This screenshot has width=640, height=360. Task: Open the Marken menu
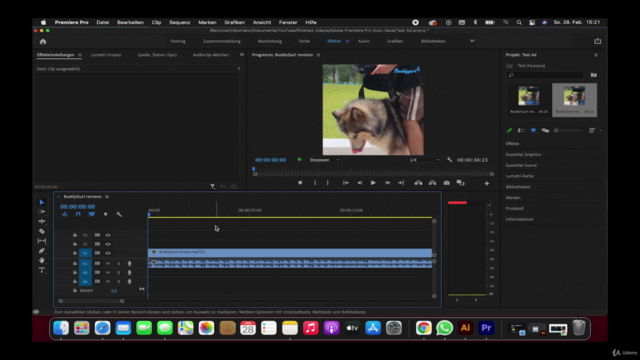(x=207, y=22)
